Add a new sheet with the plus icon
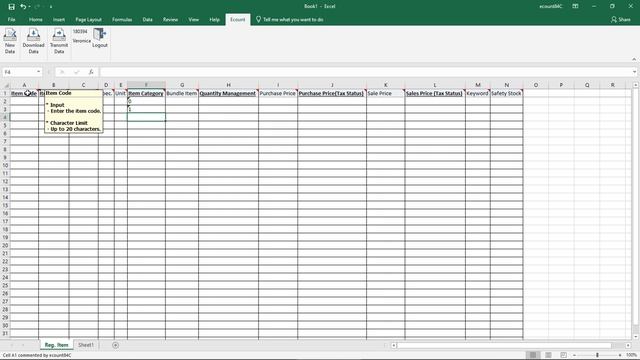This screenshot has height=360, width=640. point(116,345)
